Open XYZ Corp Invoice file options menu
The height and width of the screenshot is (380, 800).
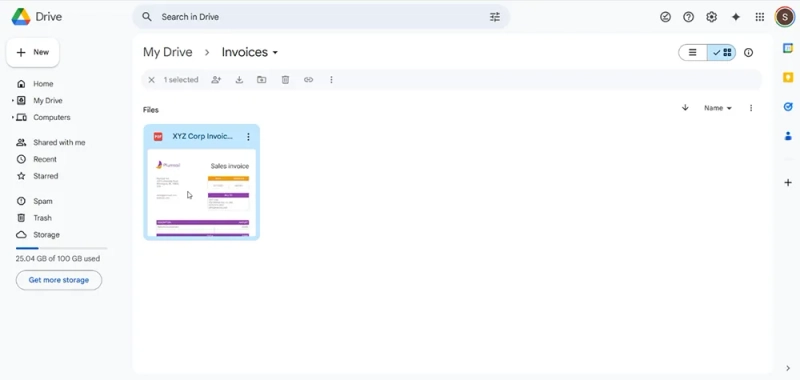(248, 137)
